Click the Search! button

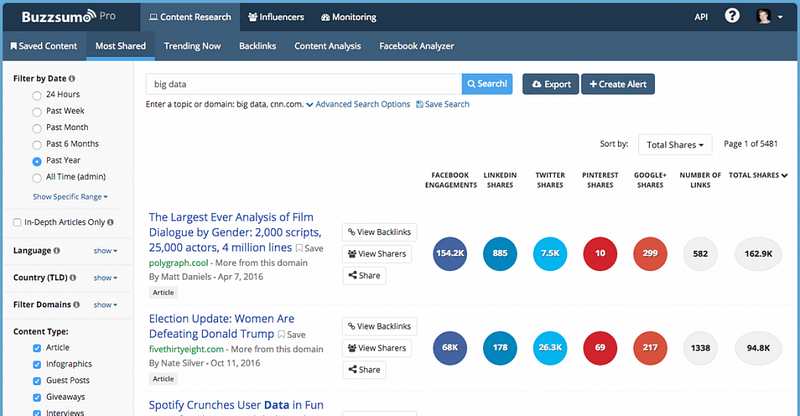487,84
